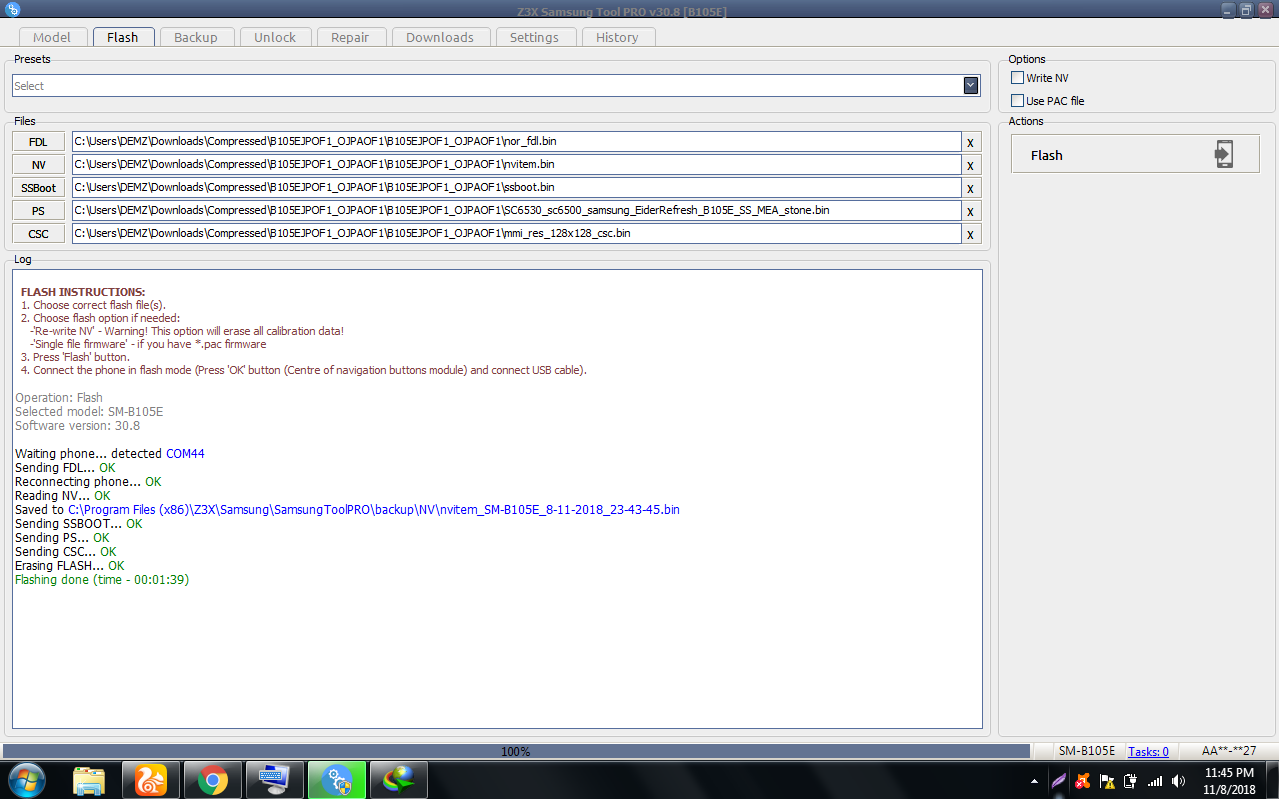Open the Repair tab
This screenshot has height=799, width=1279.
coord(350,37)
